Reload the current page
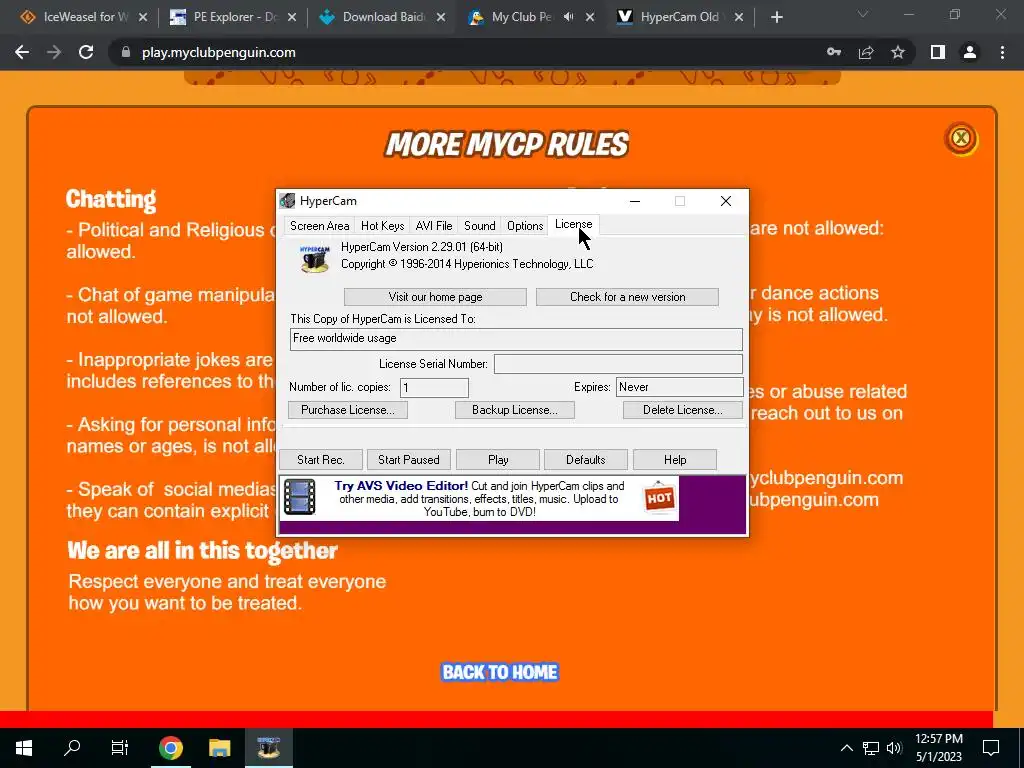Viewport: 1024px width, 768px height. coord(86,52)
